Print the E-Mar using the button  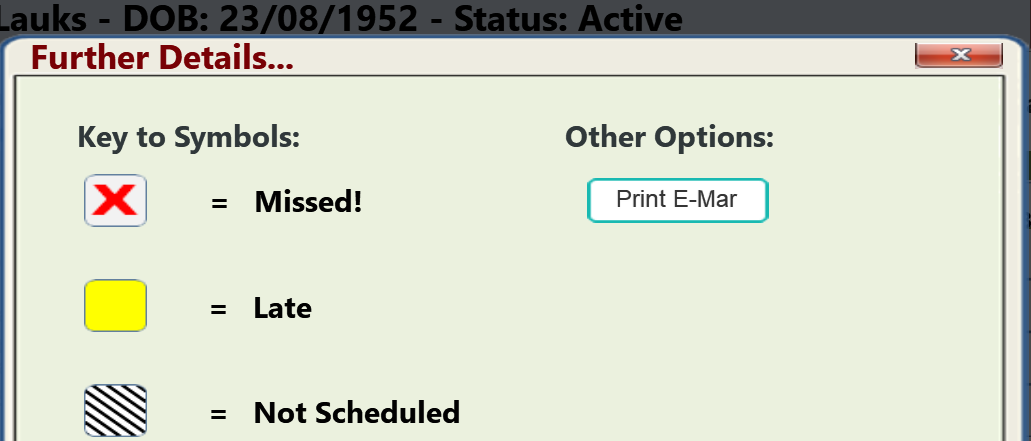(x=677, y=200)
